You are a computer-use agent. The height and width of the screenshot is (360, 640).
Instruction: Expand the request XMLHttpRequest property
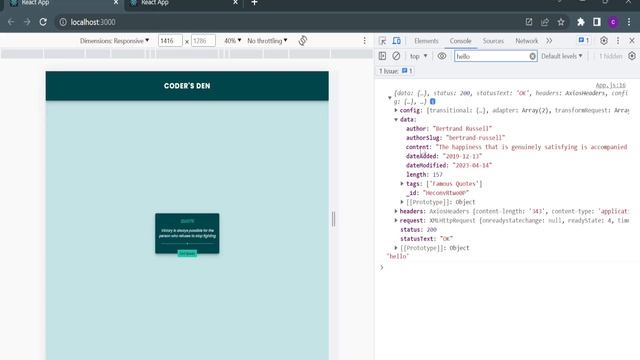396,220
